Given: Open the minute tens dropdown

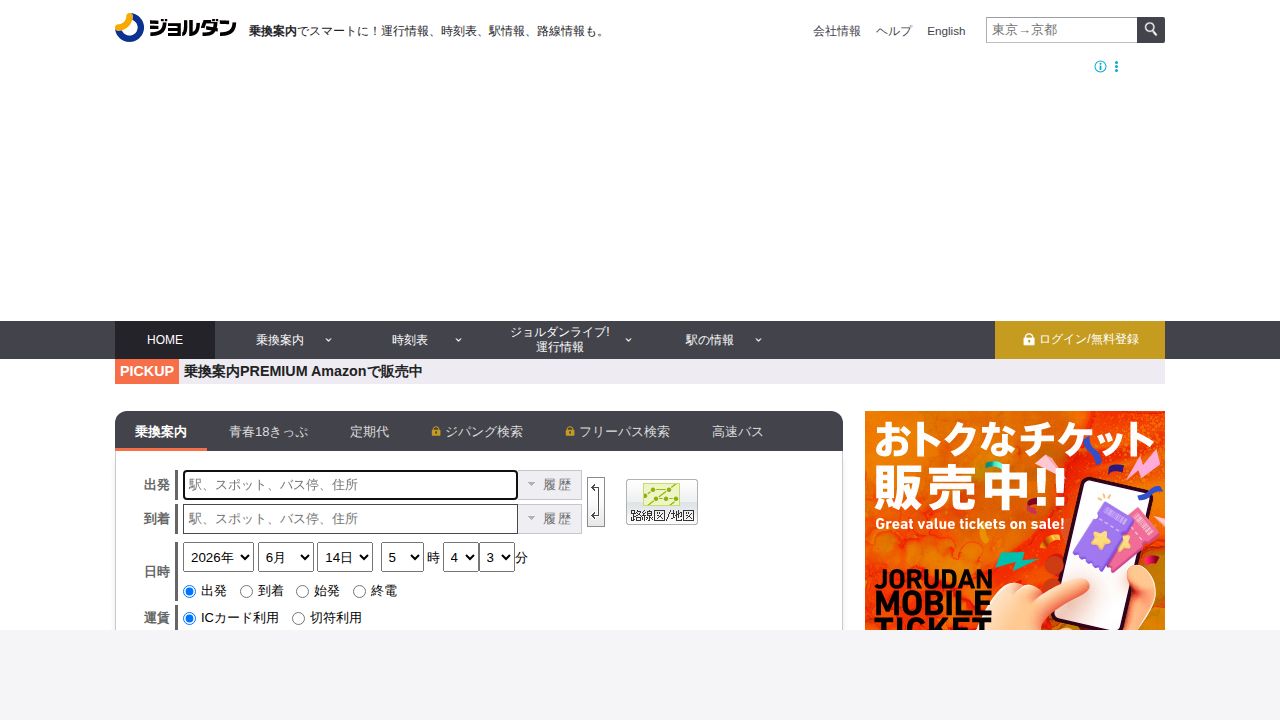Looking at the screenshot, I should coord(461,557).
